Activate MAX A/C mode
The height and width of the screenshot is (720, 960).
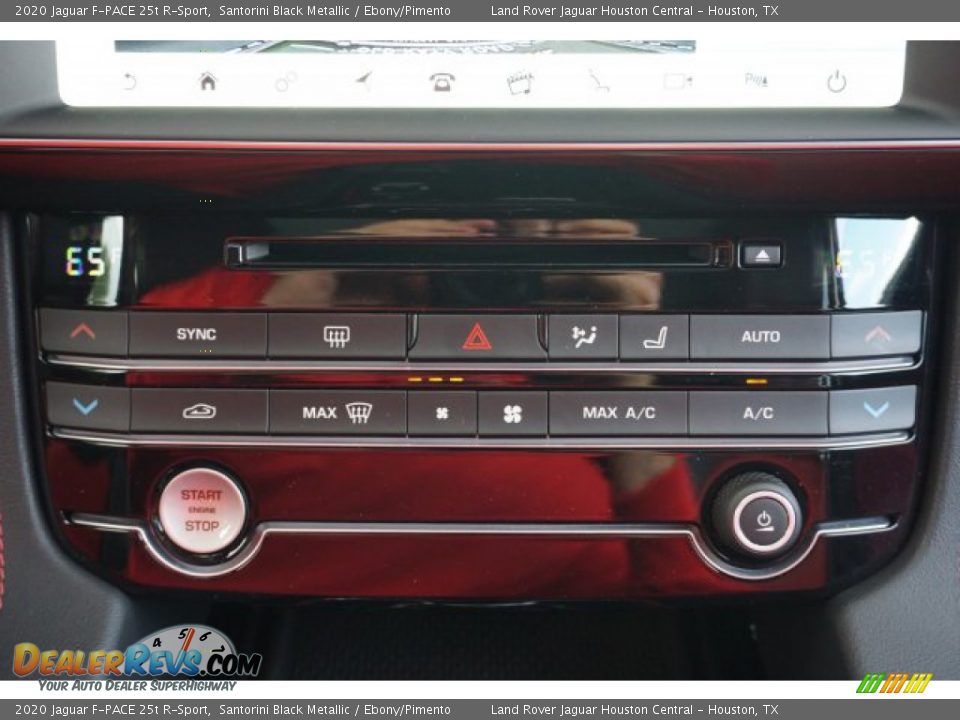618,410
